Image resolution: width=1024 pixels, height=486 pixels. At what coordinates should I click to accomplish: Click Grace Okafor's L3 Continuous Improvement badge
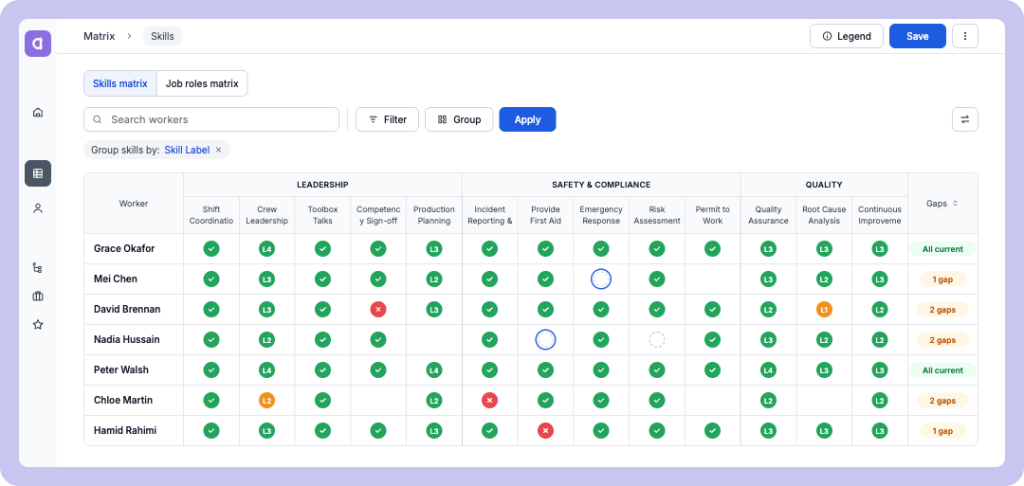pos(880,249)
